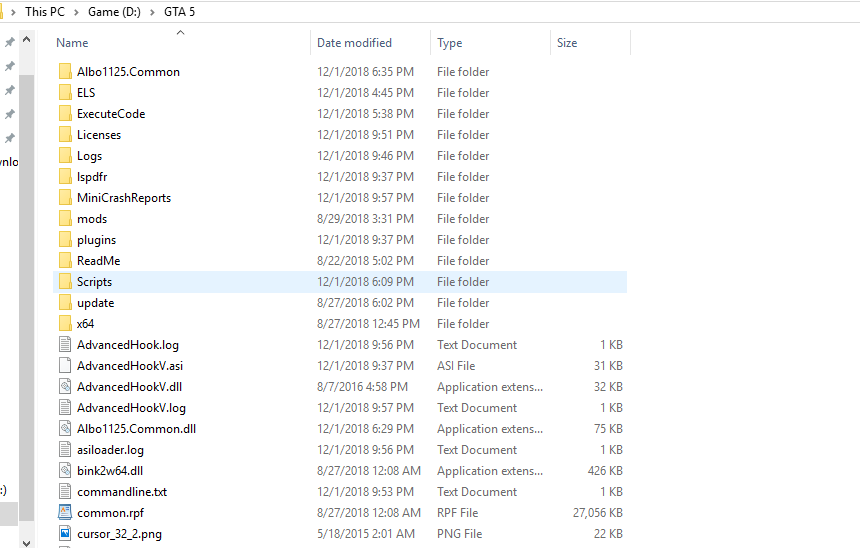This screenshot has width=860, height=548.
Task: Navigate to Game (D:) in breadcrumb
Action: tap(114, 12)
